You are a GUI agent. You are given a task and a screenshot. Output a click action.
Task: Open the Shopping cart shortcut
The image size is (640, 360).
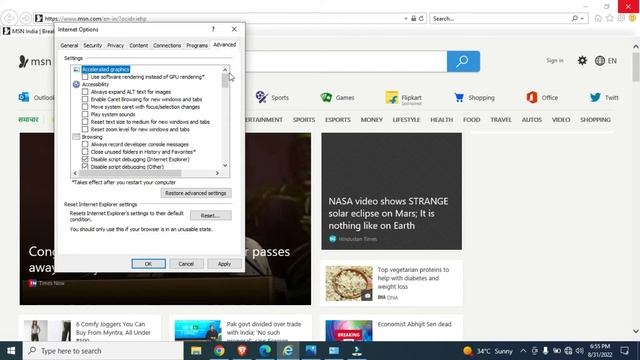tap(474, 98)
